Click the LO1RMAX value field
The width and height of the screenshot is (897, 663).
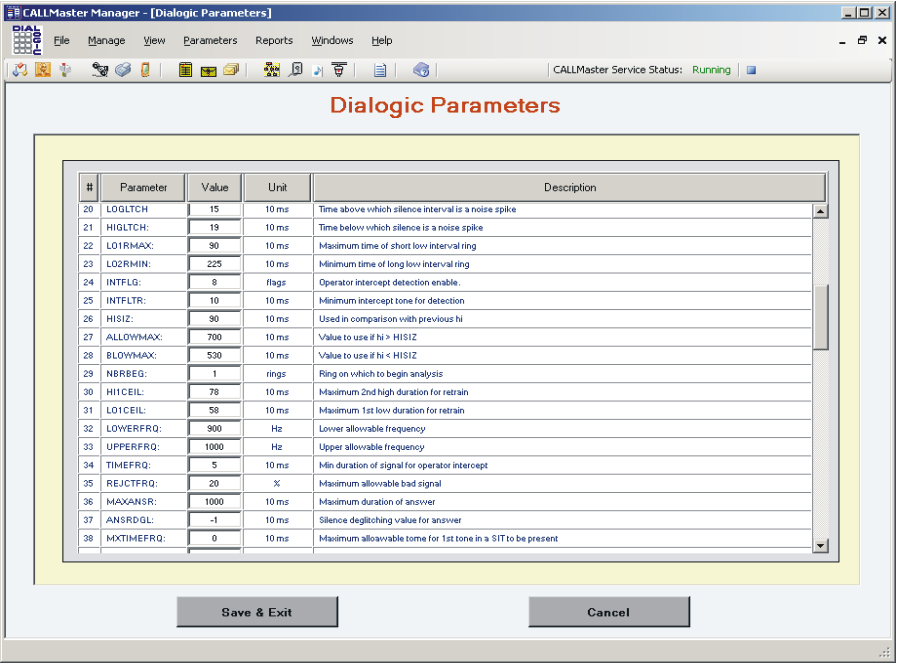point(215,246)
